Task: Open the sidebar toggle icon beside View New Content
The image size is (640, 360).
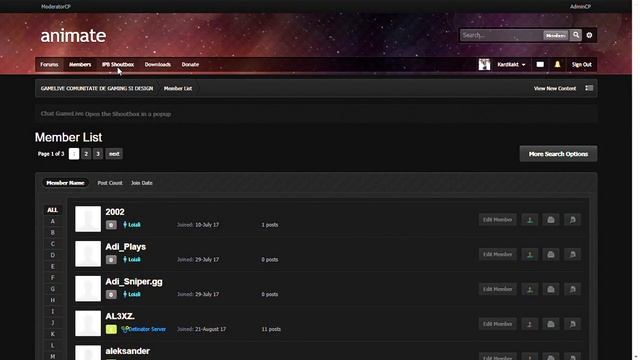Action: pos(589,88)
